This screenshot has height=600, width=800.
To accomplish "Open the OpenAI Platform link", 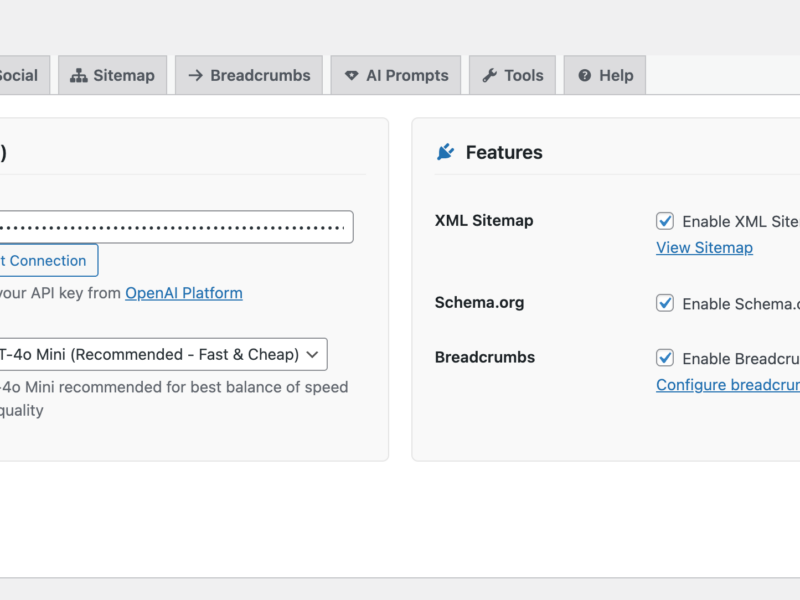I will click(183, 293).
